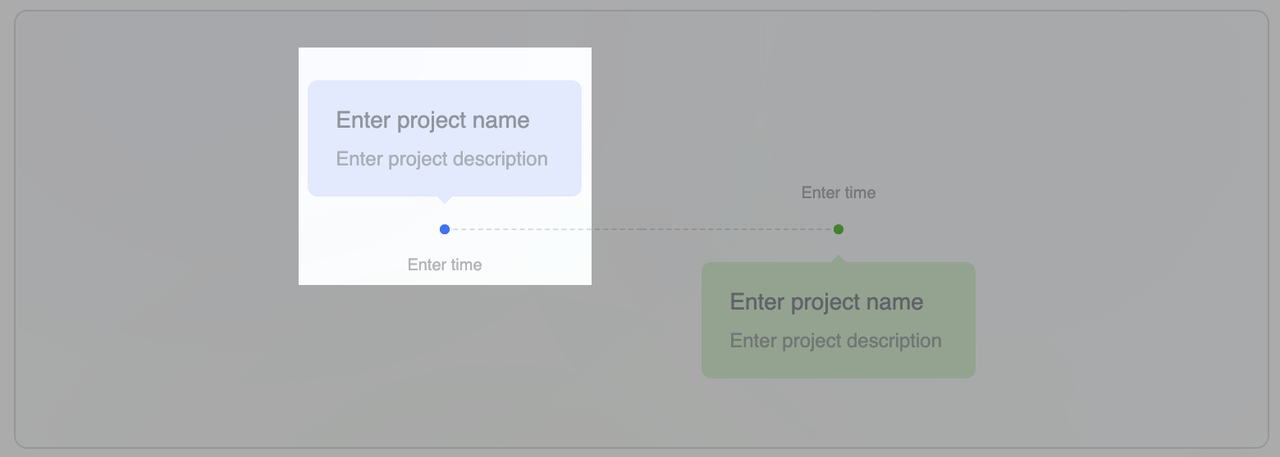
Task: Click the left padding of the blue card
Action: coord(320,138)
